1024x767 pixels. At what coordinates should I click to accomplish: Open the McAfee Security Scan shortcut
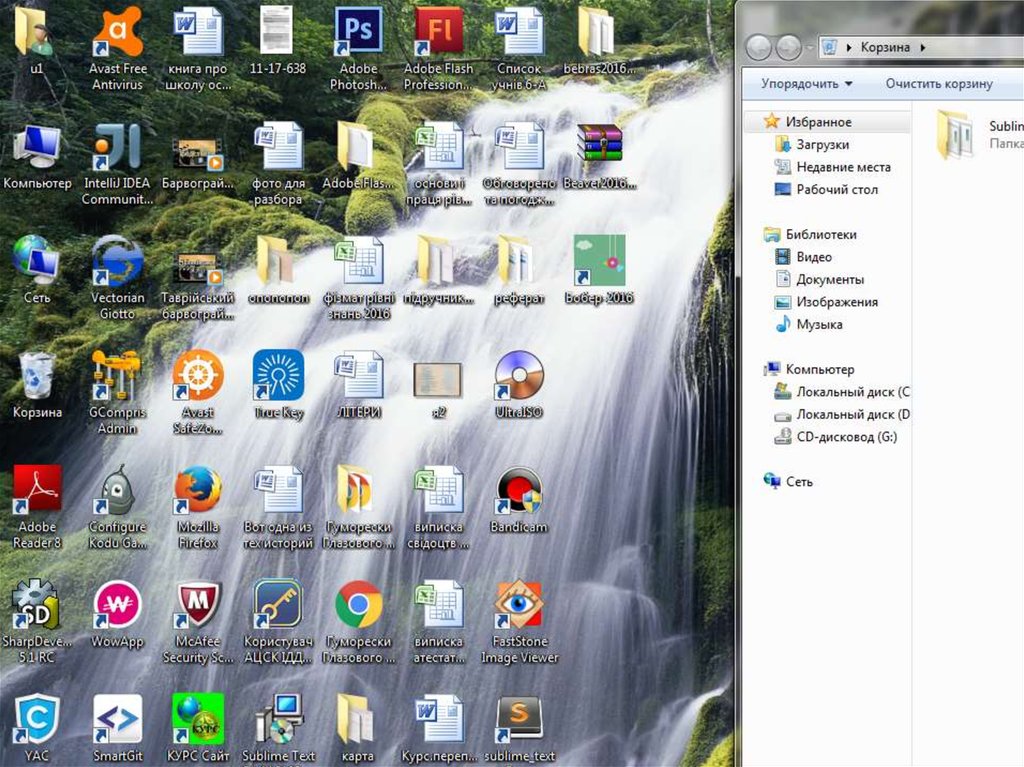click(198, 605)
